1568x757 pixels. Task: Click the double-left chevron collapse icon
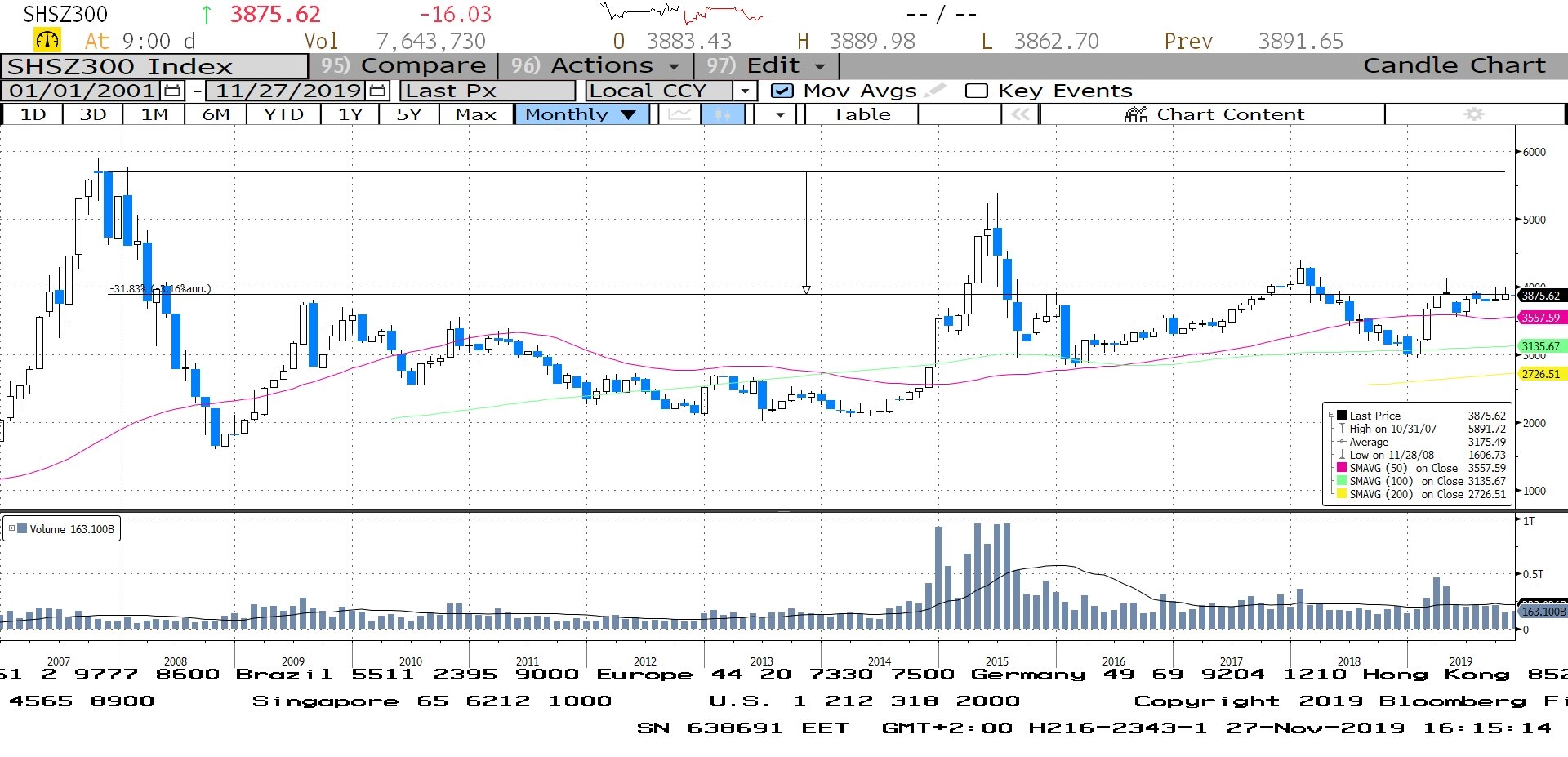[1020, 114]
